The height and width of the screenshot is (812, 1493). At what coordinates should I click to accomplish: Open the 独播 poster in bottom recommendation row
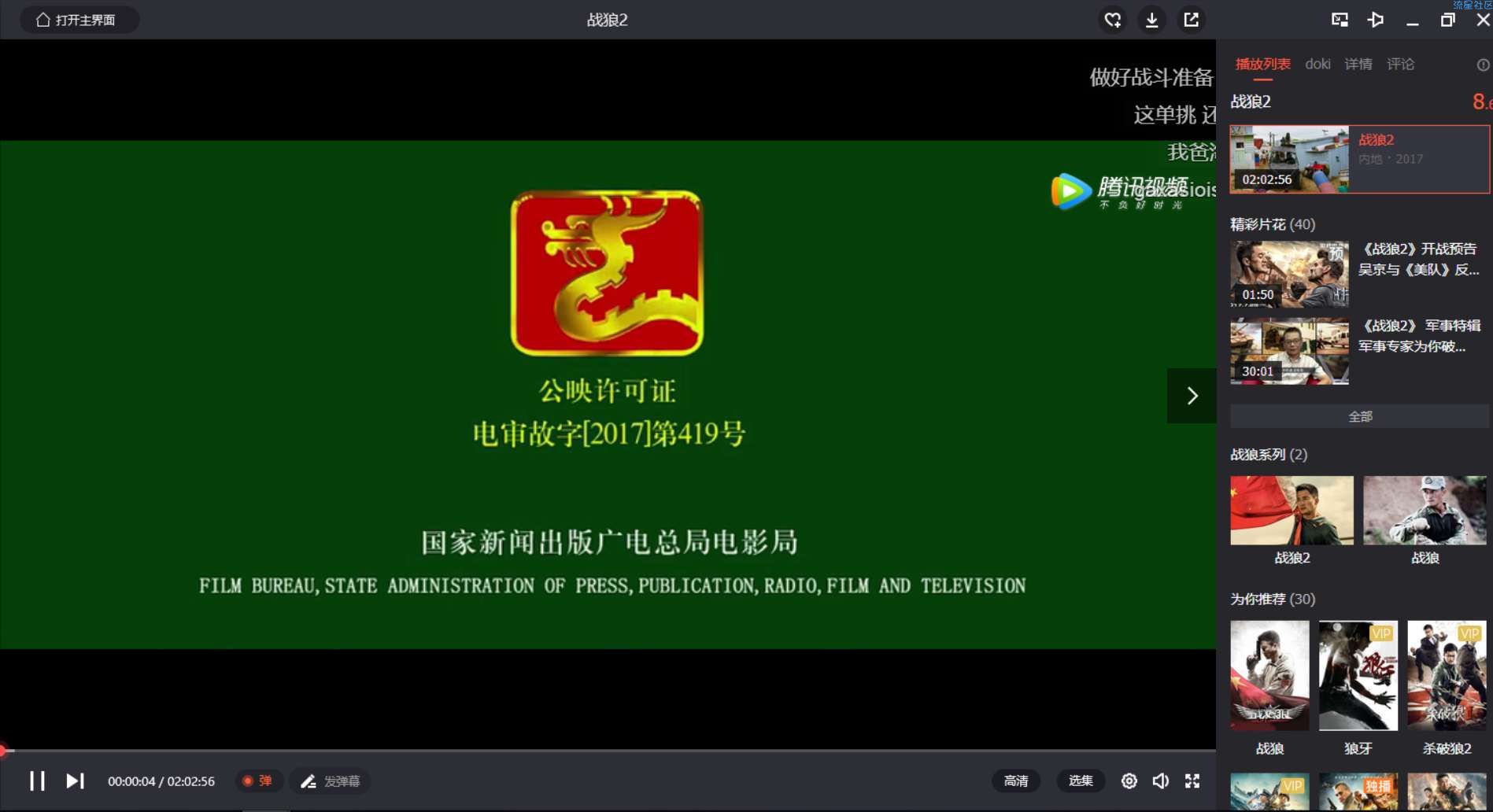(x=1358, y=792)
